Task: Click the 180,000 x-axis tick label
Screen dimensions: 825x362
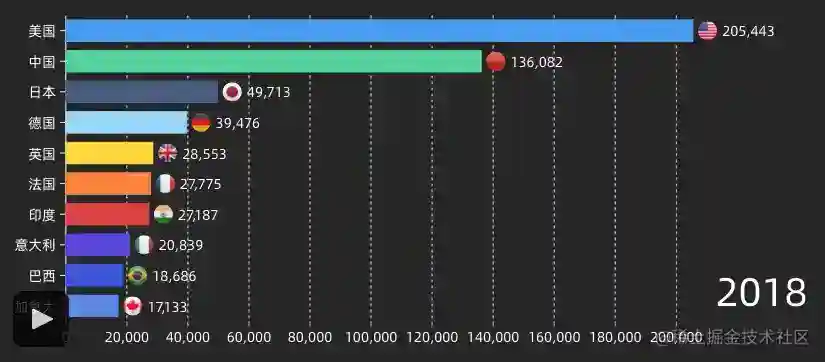Action: click(615, 337)
